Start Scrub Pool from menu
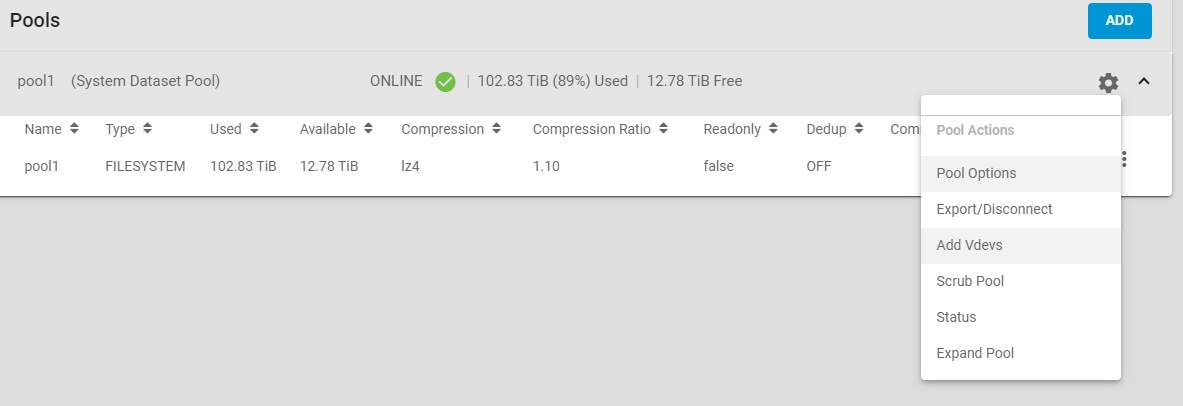1183x406 pixels. [x=970, y=281]
